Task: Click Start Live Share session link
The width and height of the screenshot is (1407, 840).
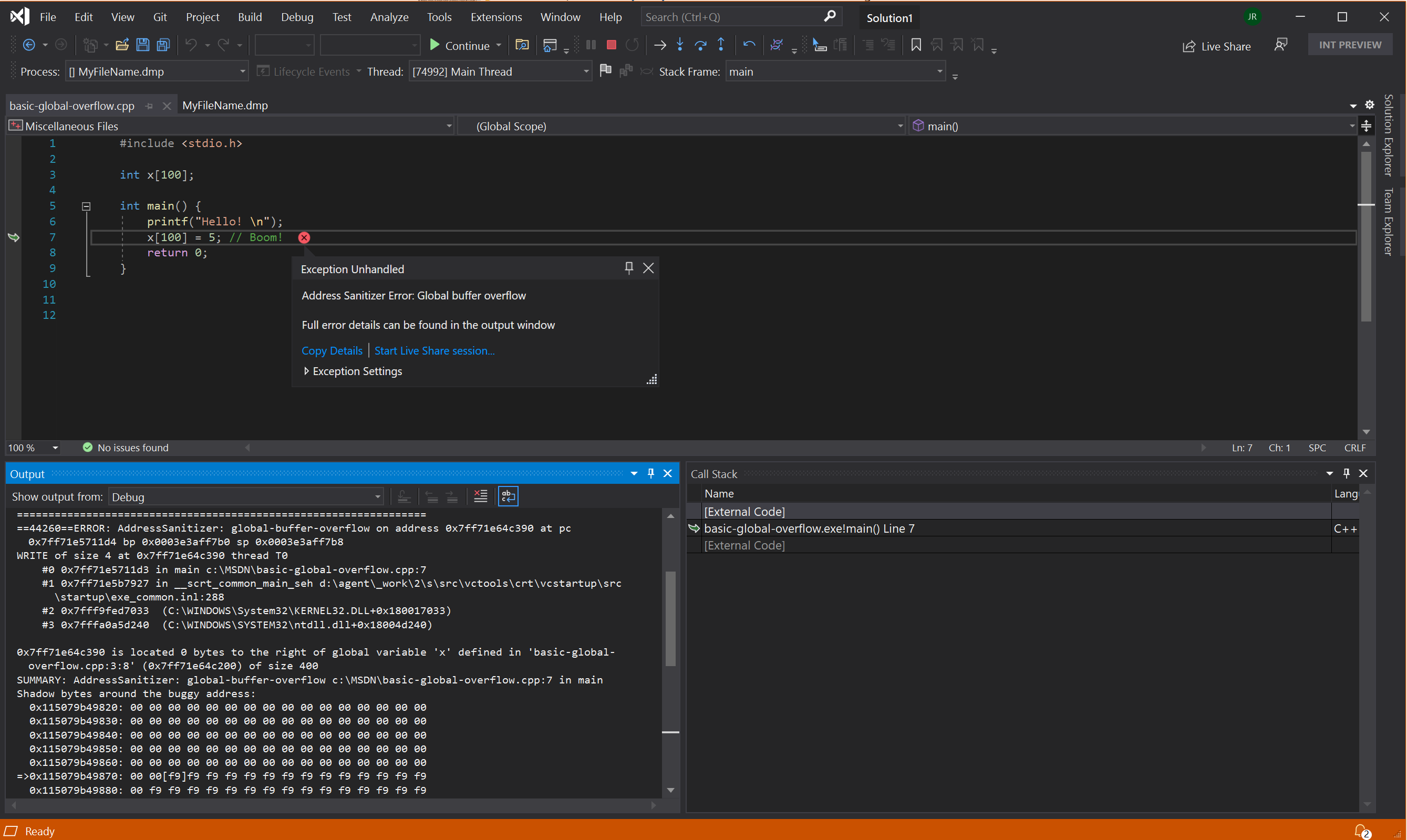Action: pos(434,350)
